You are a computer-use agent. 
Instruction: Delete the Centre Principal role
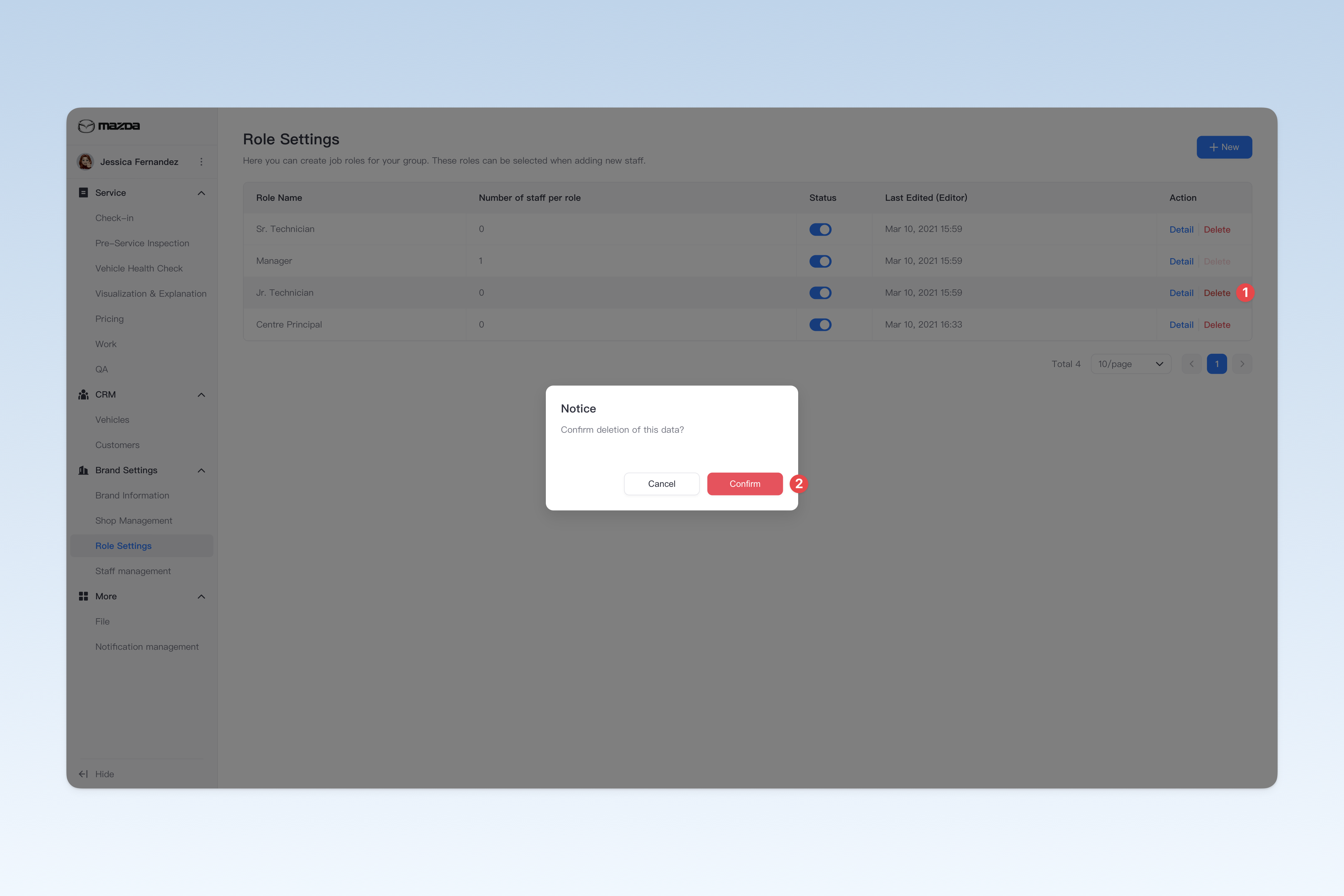(x=1217, y=325)
